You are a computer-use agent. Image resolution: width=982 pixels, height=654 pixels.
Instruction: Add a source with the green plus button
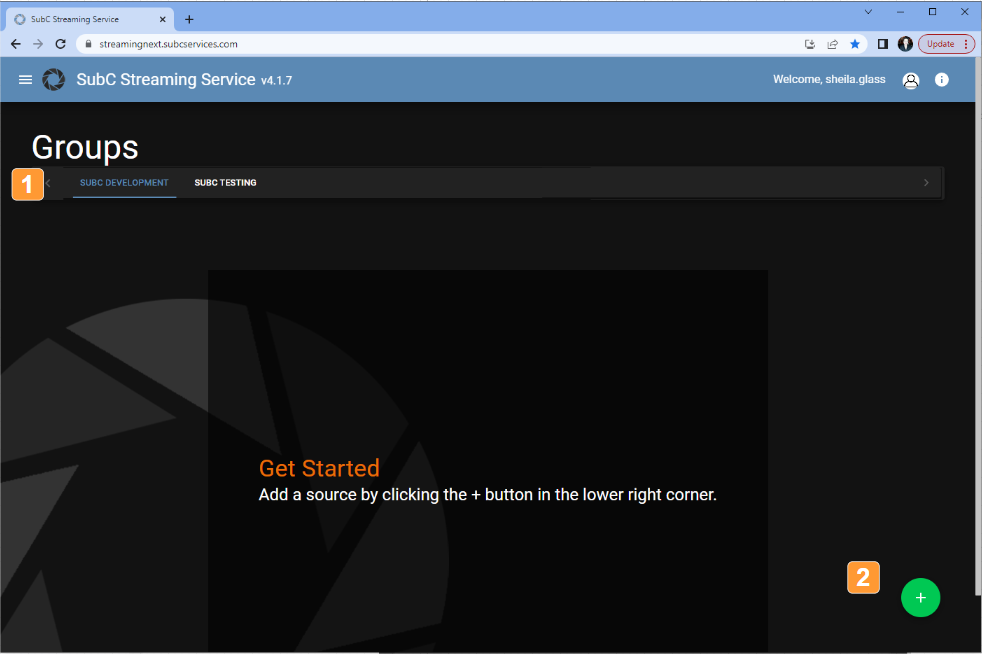[x=920, y=598]
